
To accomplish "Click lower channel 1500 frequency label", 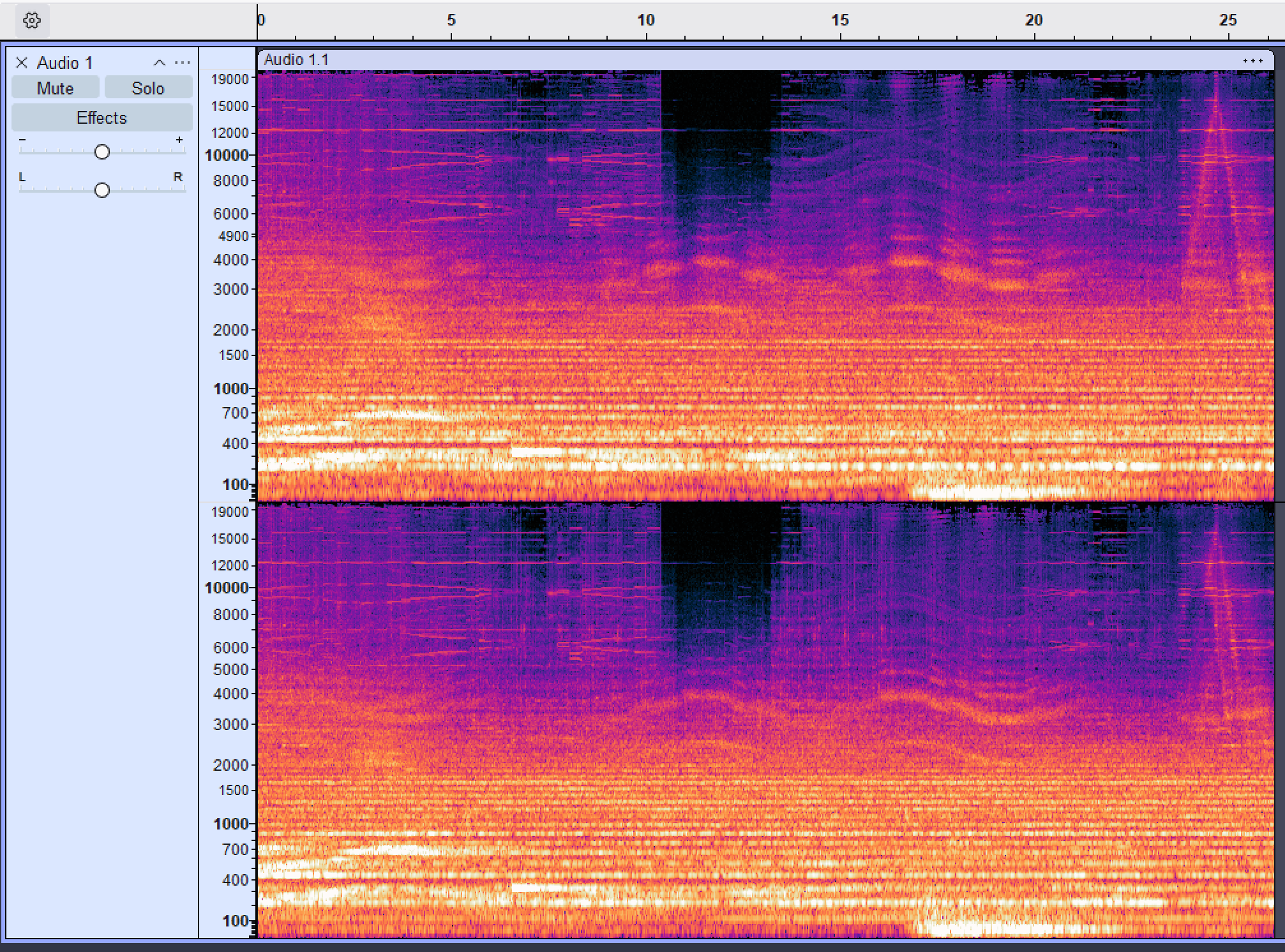I will 233,790.
